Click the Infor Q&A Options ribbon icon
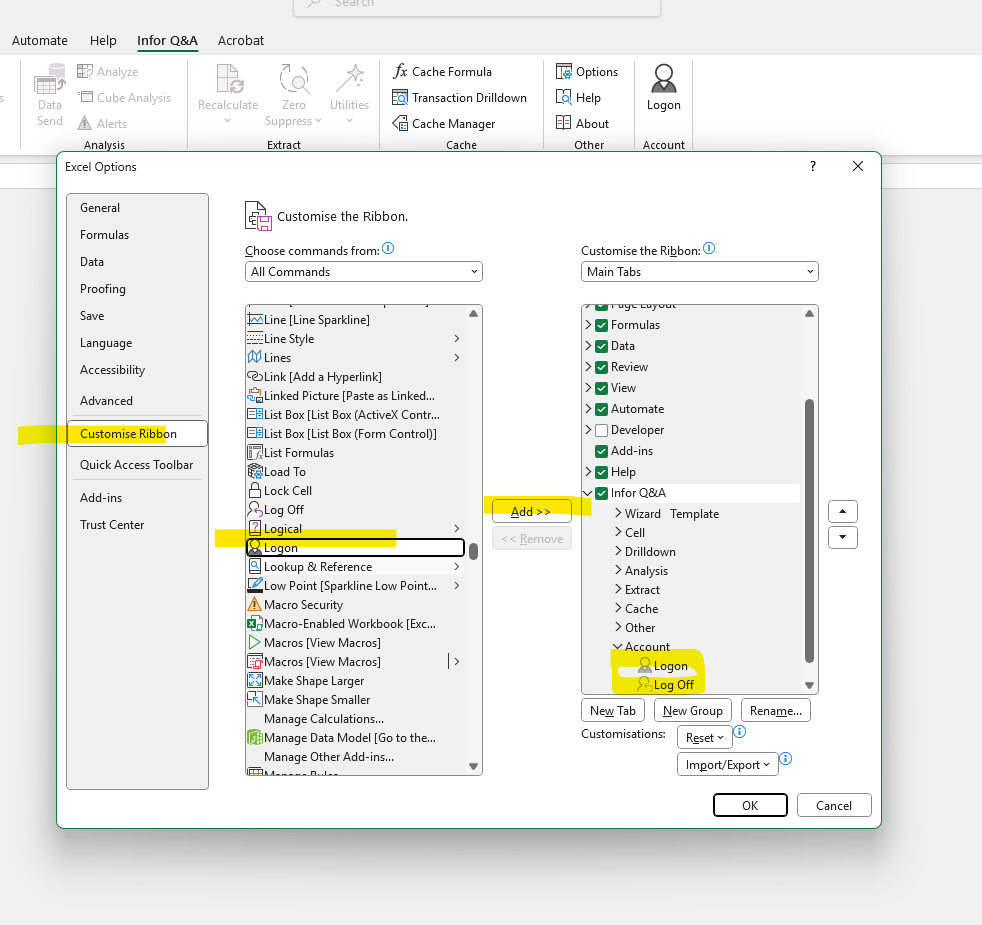 point(564,71)
